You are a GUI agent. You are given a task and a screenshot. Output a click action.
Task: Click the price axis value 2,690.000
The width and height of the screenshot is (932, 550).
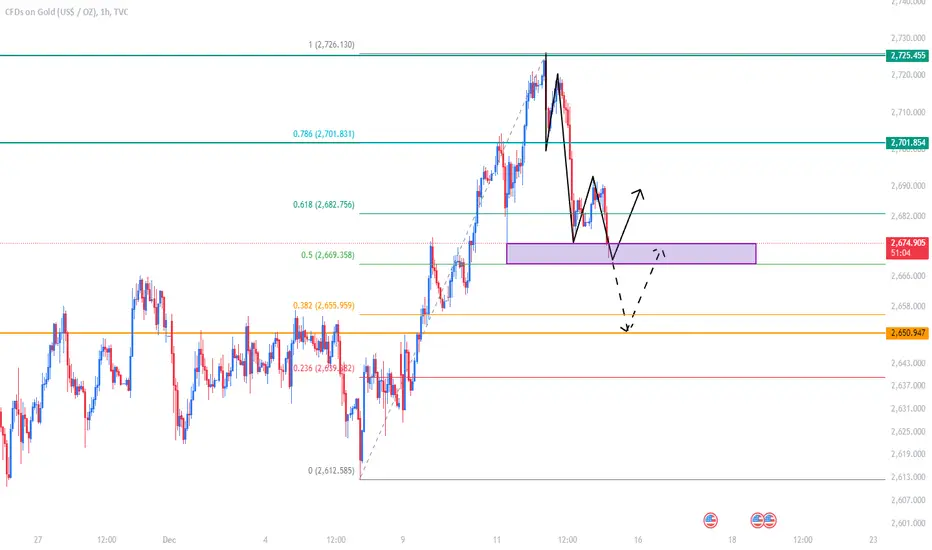click(908, 186)
